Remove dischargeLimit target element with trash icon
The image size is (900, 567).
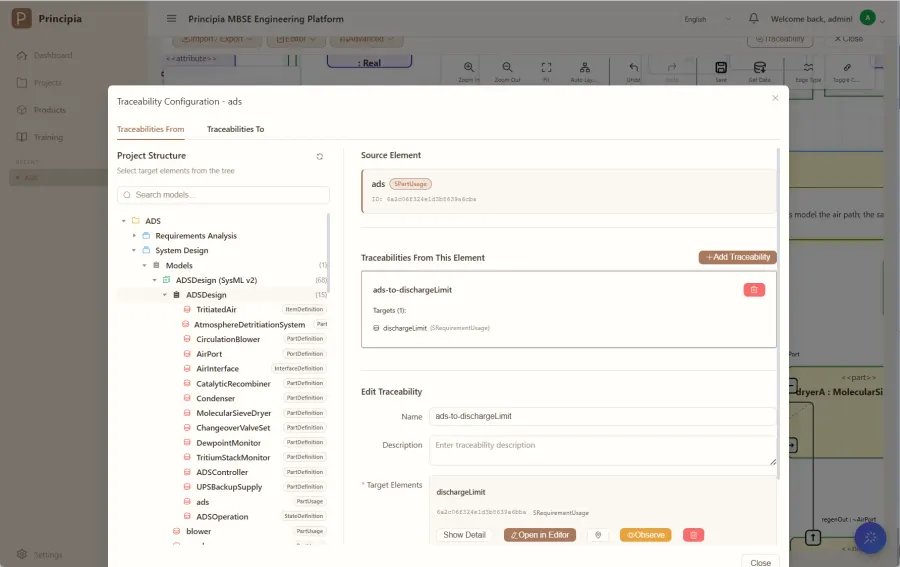(x=693, y=535)
